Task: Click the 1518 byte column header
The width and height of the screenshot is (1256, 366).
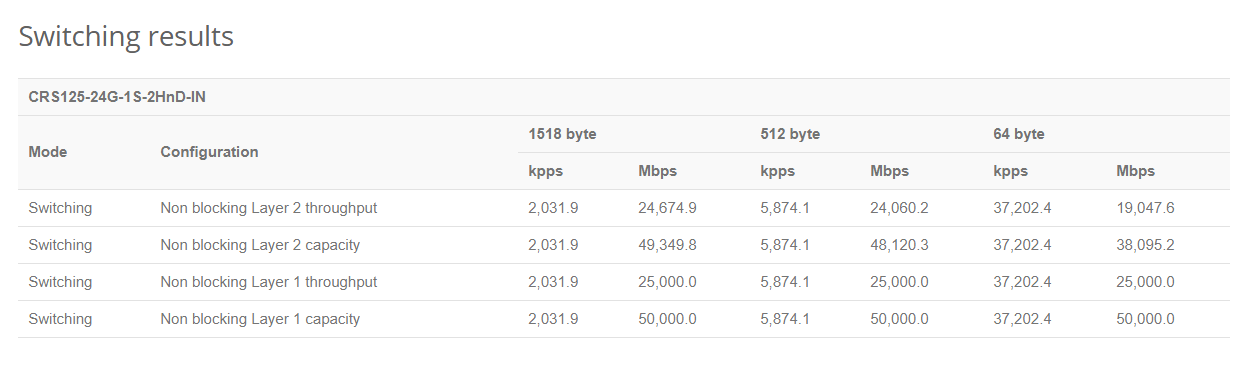Action: point(563,134)
